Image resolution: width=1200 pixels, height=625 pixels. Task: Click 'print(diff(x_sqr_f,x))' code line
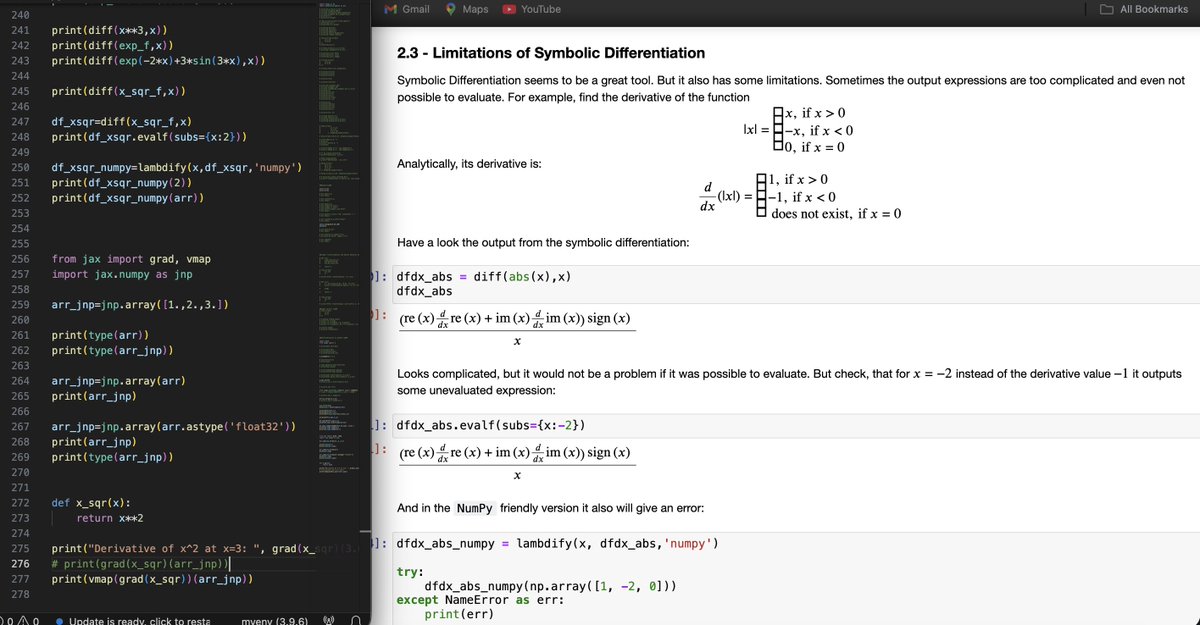[118, 91]
